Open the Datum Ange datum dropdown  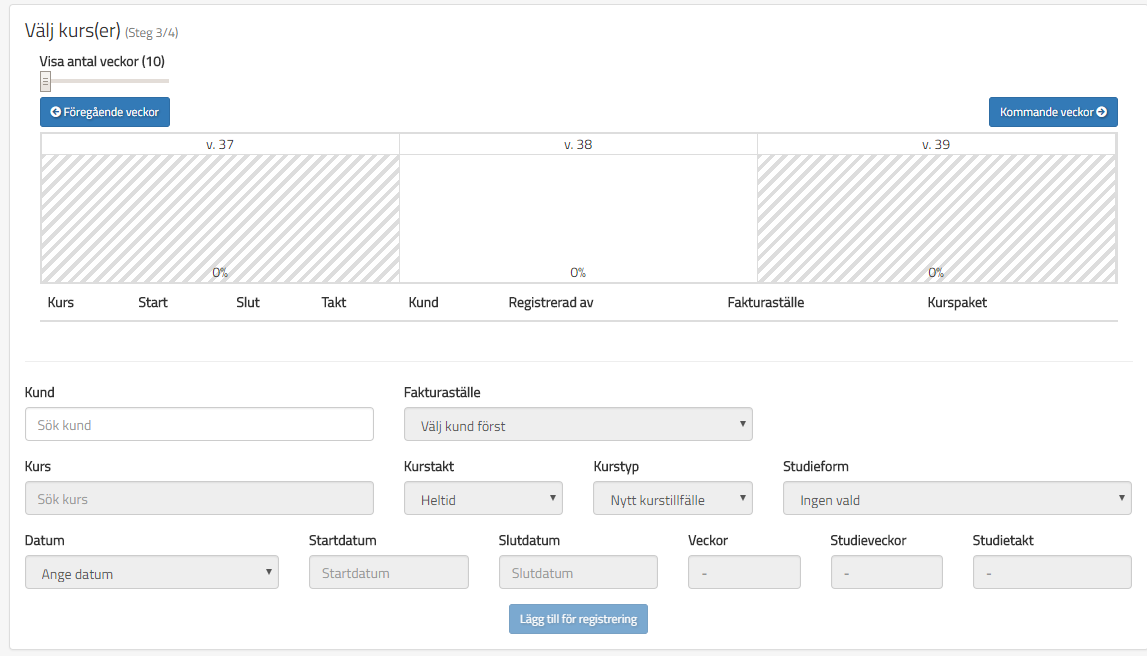pos(152,573)
